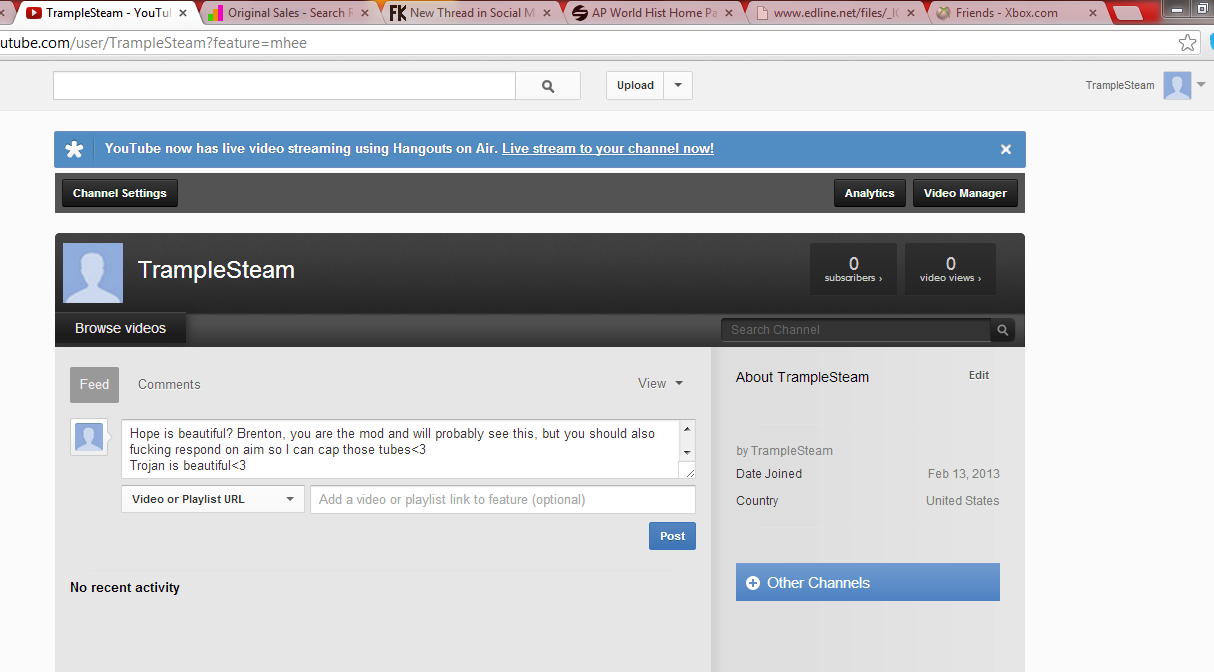Click the search magnifier button

click(x=548, y=86)
